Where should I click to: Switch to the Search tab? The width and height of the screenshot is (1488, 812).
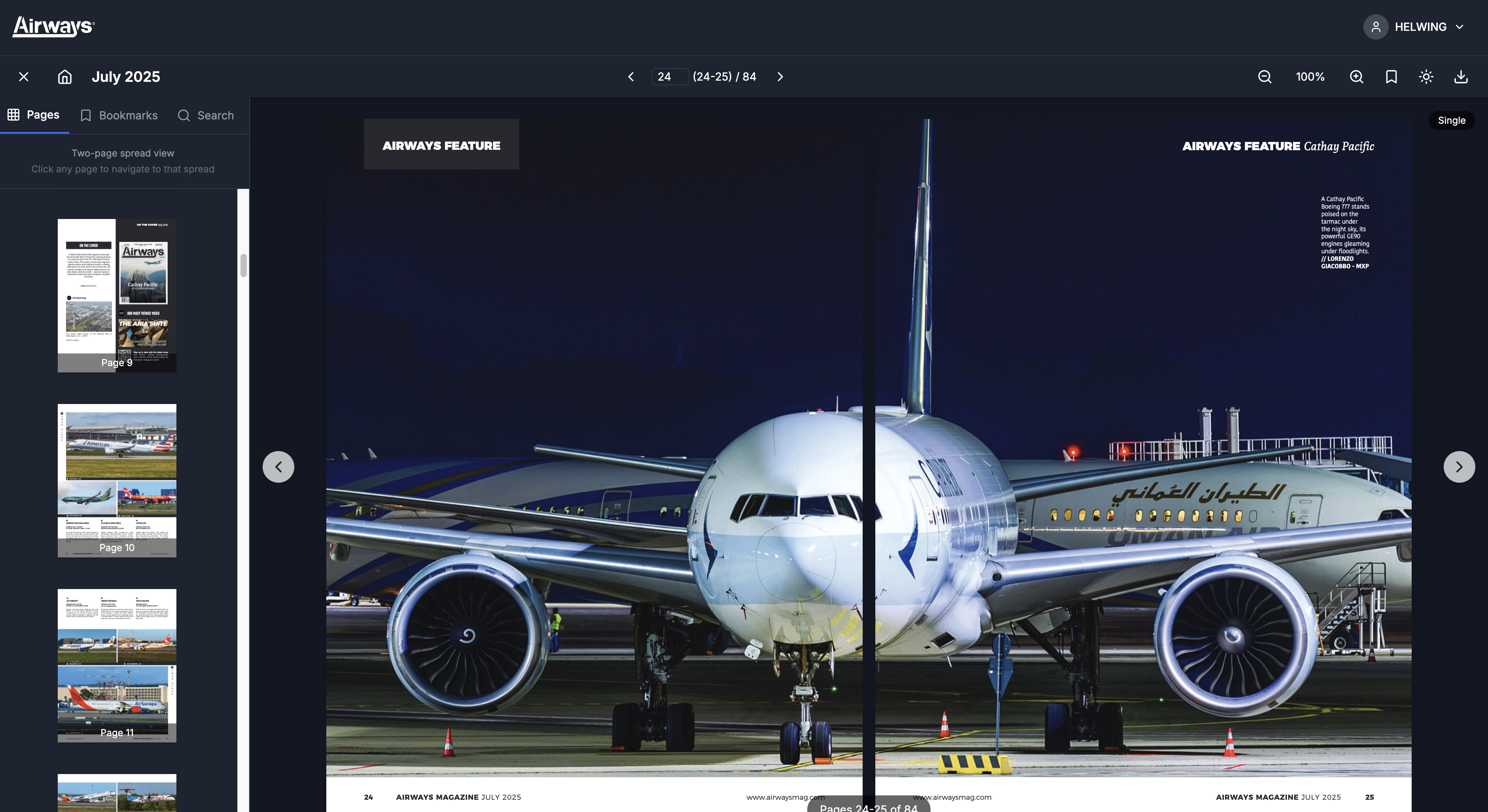[206, 115]
